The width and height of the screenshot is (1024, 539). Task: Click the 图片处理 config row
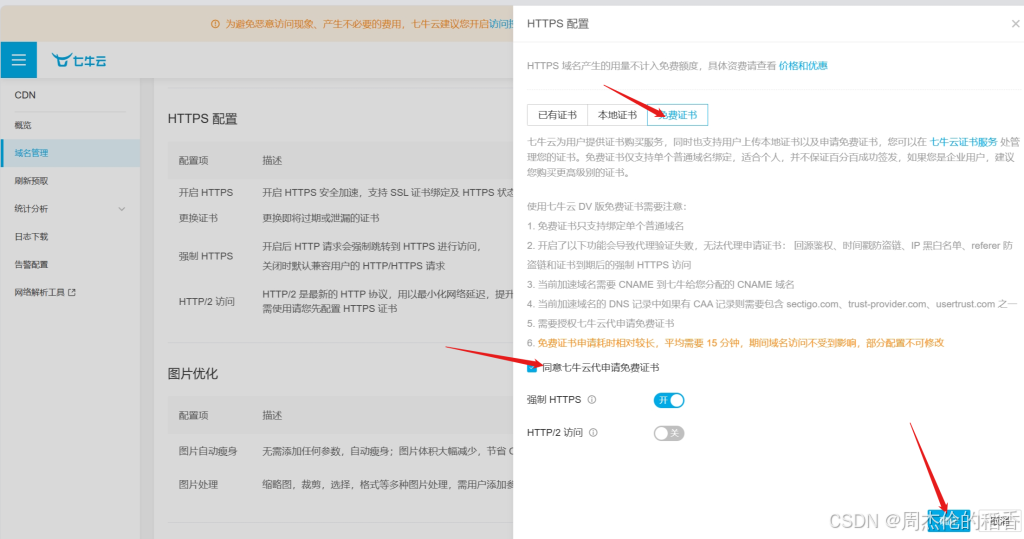pos(340,484)
